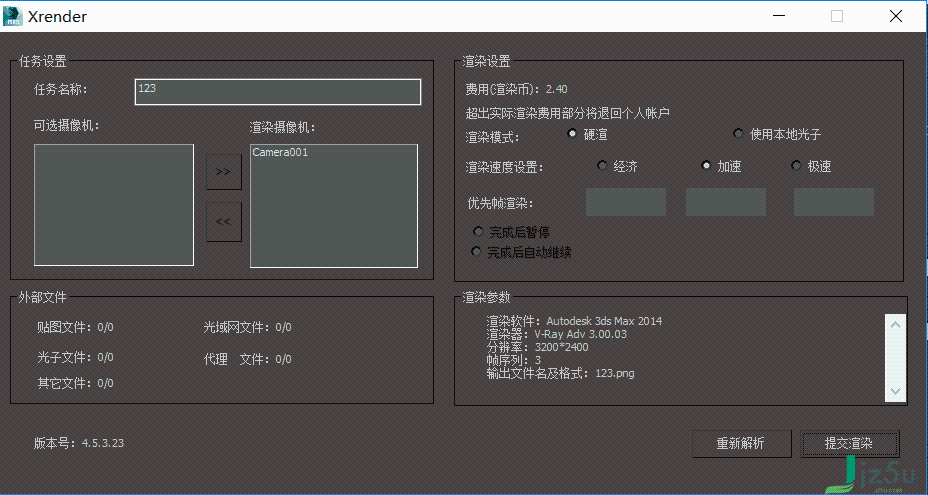Click the 帧序列: 3 line
Viewport: 928px width, 495px height.
tap(514, 360)
